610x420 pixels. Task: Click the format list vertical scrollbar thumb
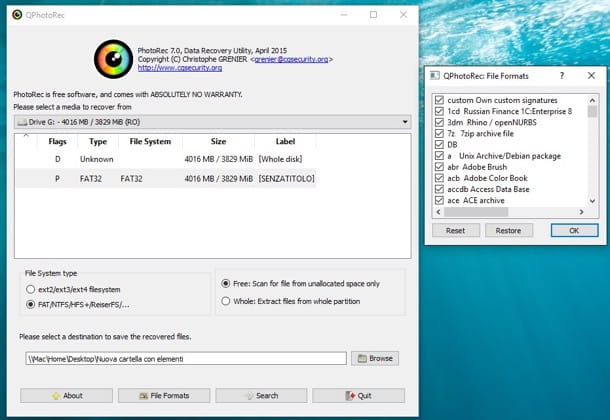point(592,111)
